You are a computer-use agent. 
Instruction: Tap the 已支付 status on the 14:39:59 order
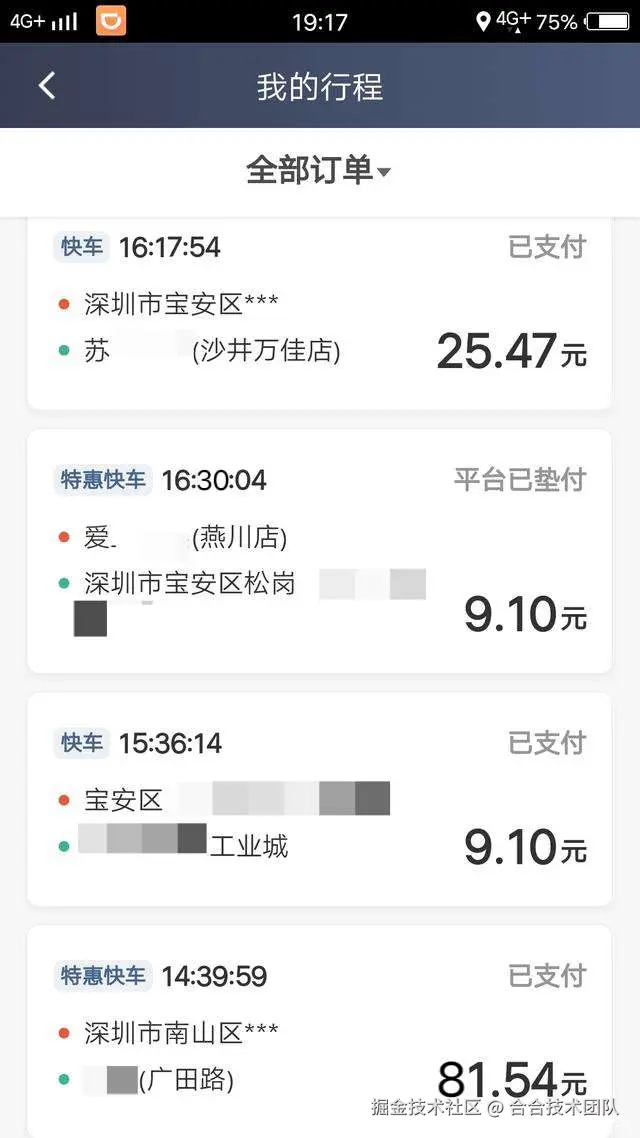pos(547,975)
